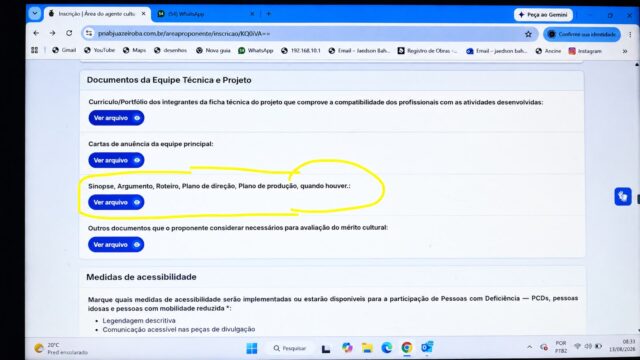Open the desenhos bookmark
This screenshot has width=640, height=360.
point(170,50)
